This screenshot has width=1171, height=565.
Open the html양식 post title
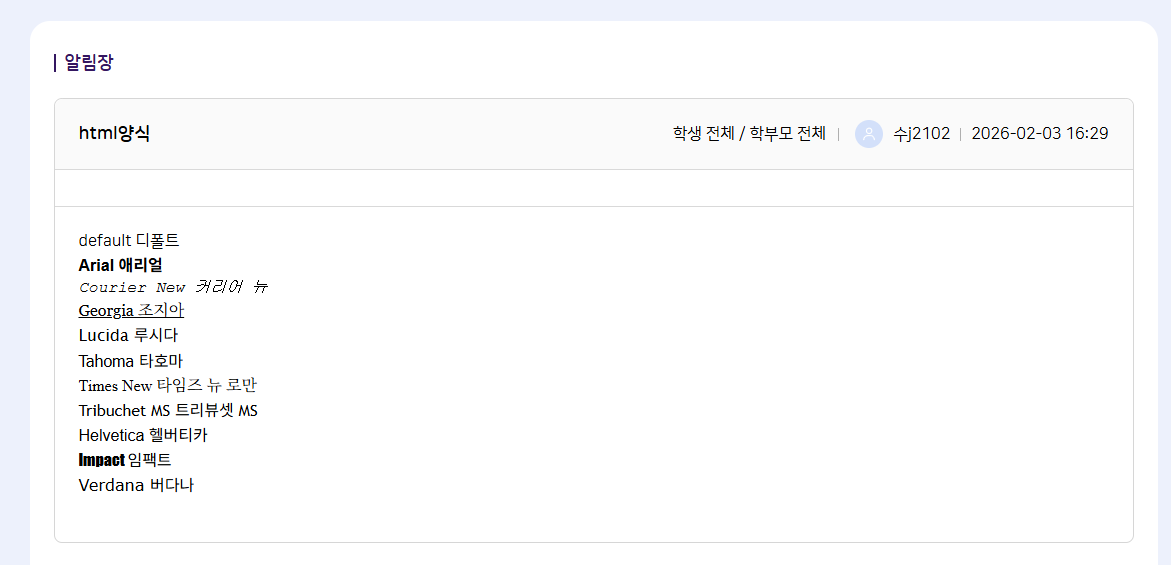click(114, 134)
